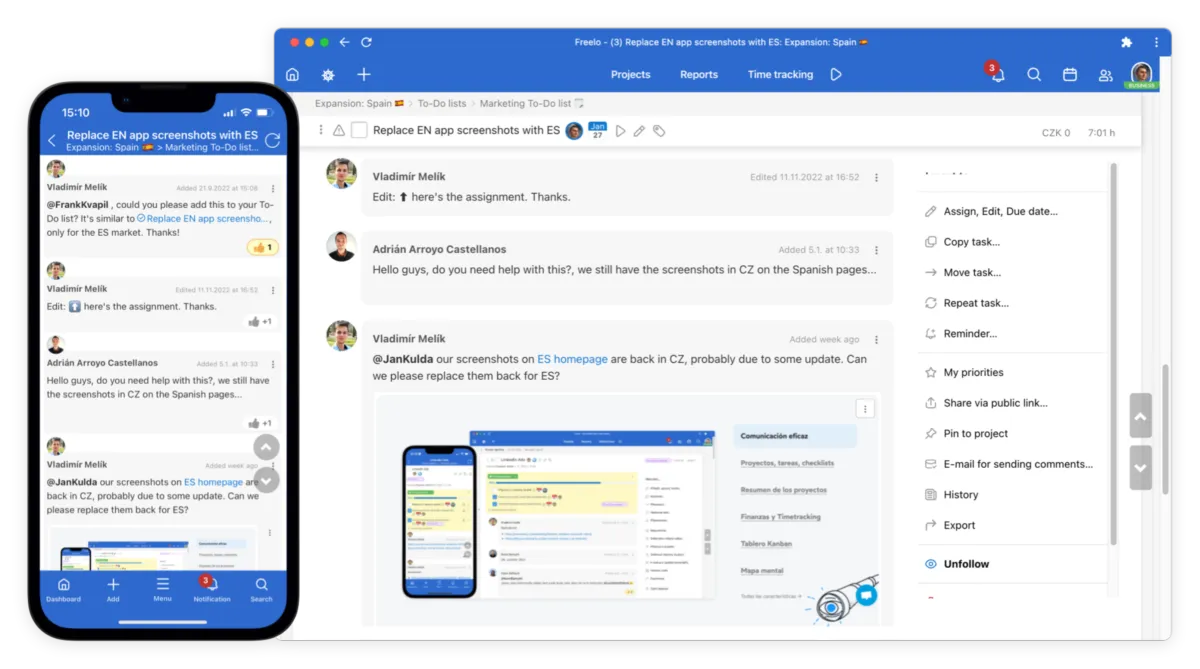Image resolution: width=1200 pixels, height=669 pixels.
Task: Open options menu on Adrián's comment
Action: click(876, 250)
